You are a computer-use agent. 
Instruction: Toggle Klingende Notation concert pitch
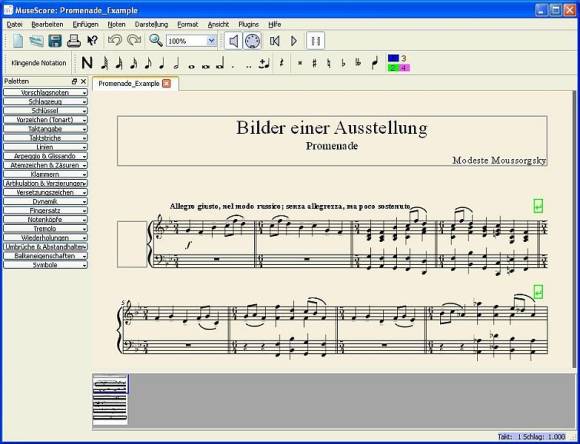39,63
